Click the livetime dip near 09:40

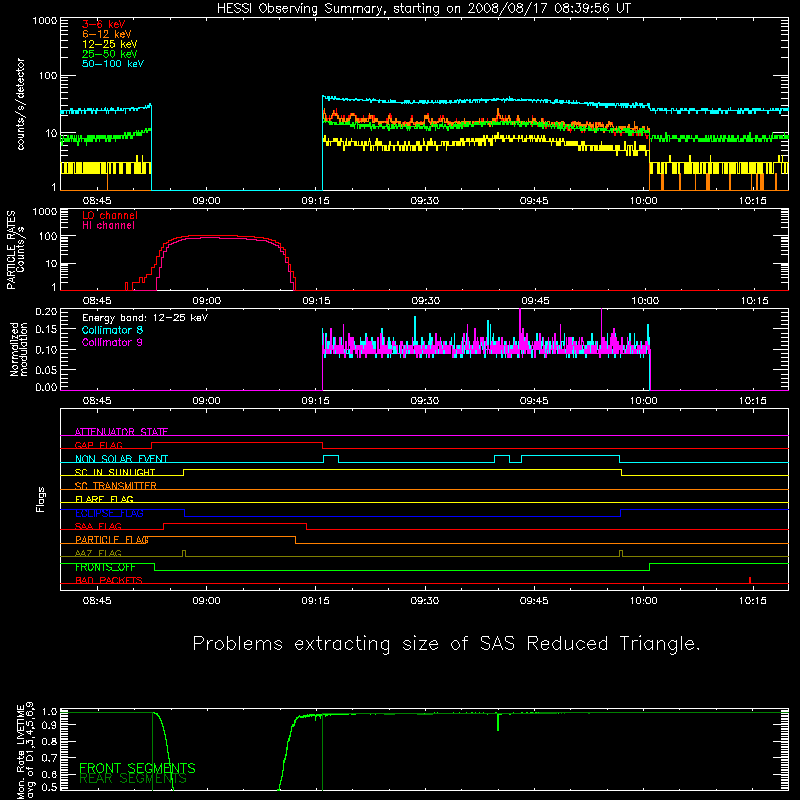coord(498,722)
